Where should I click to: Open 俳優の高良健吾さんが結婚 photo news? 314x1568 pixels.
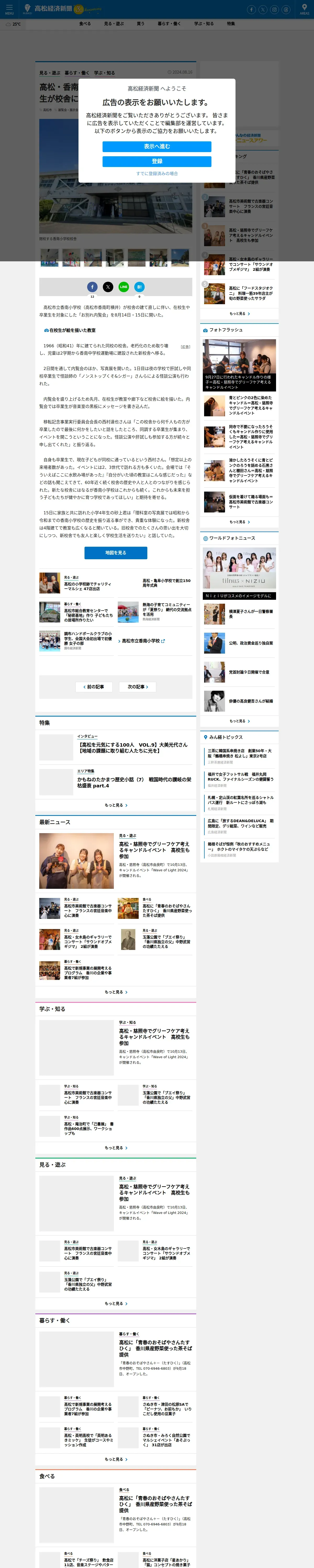(x=251, y=701)
